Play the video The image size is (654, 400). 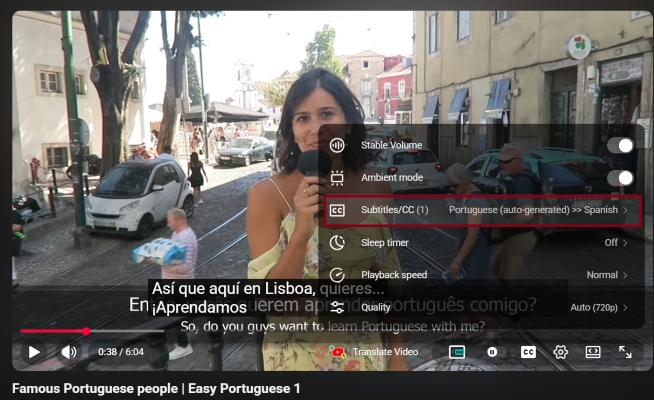tap(34, 352)
